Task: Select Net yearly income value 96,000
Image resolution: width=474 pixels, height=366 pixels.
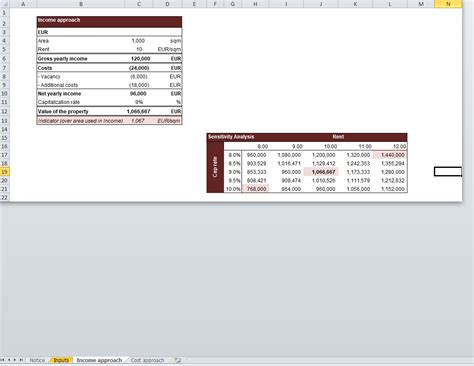Action: [139, 94]
